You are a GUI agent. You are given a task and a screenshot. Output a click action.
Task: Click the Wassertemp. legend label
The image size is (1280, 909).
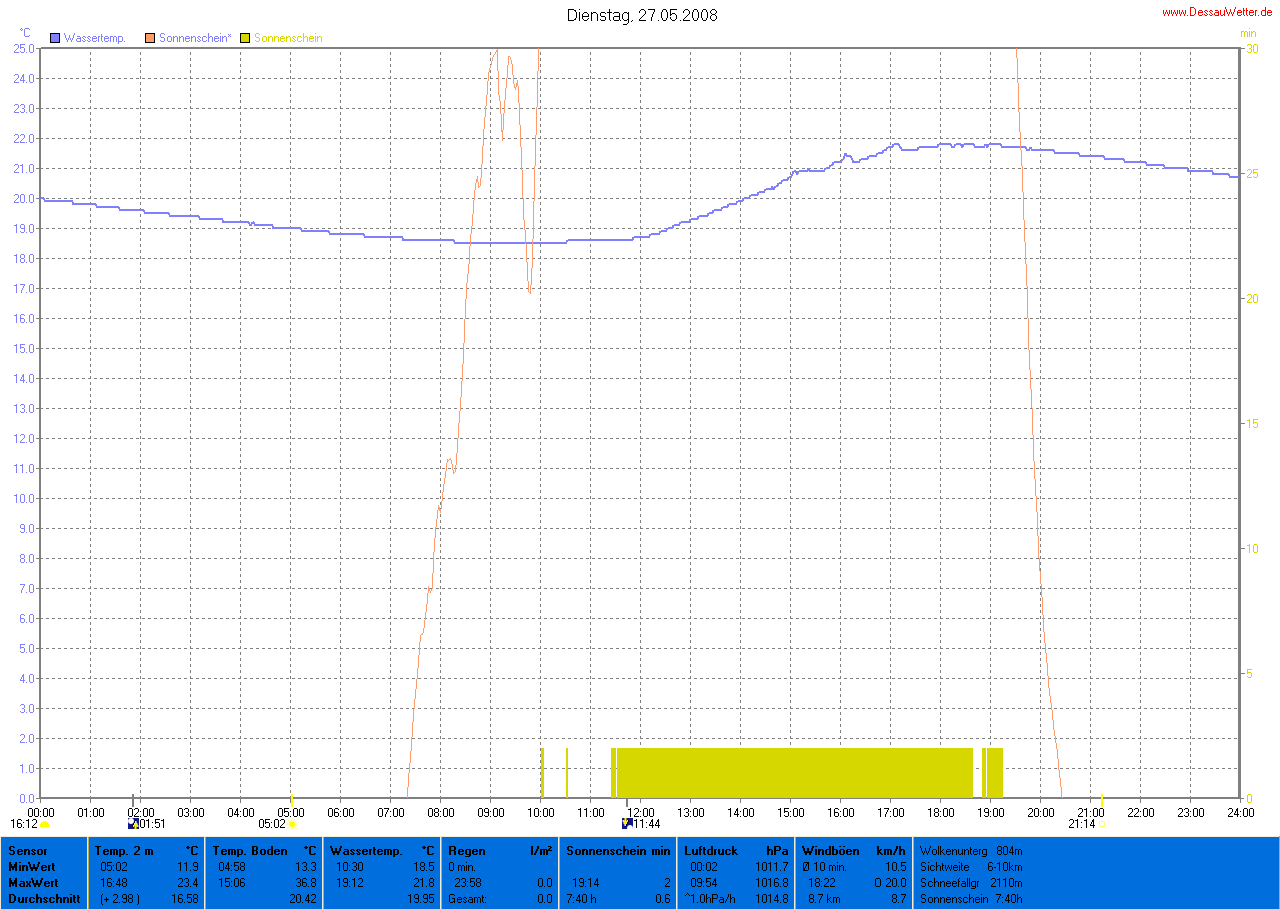94,38
